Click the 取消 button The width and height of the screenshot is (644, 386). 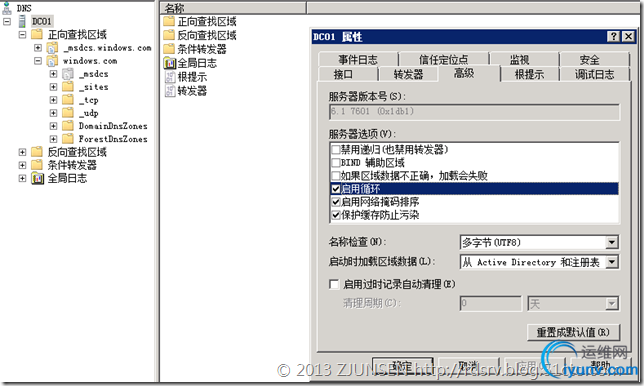(x=468, y=365)
